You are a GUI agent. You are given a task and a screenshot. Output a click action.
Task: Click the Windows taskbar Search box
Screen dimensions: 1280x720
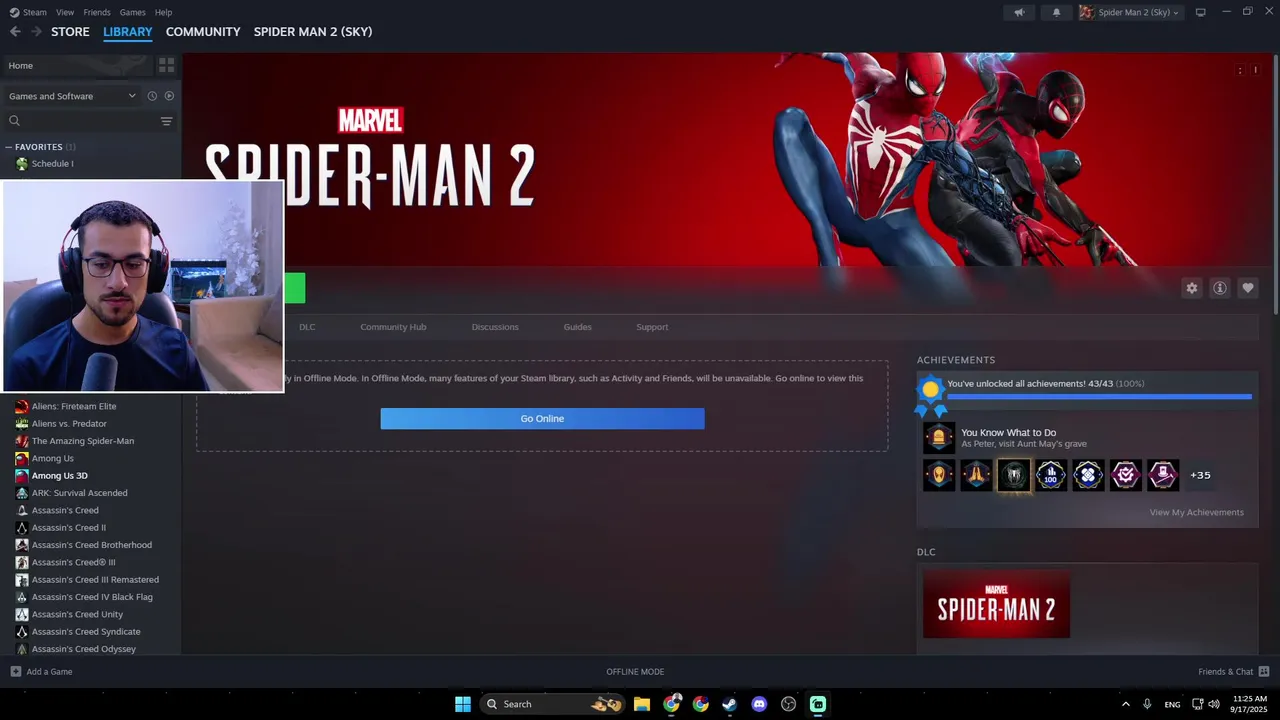pyautogui.click(x=553, y=704)
